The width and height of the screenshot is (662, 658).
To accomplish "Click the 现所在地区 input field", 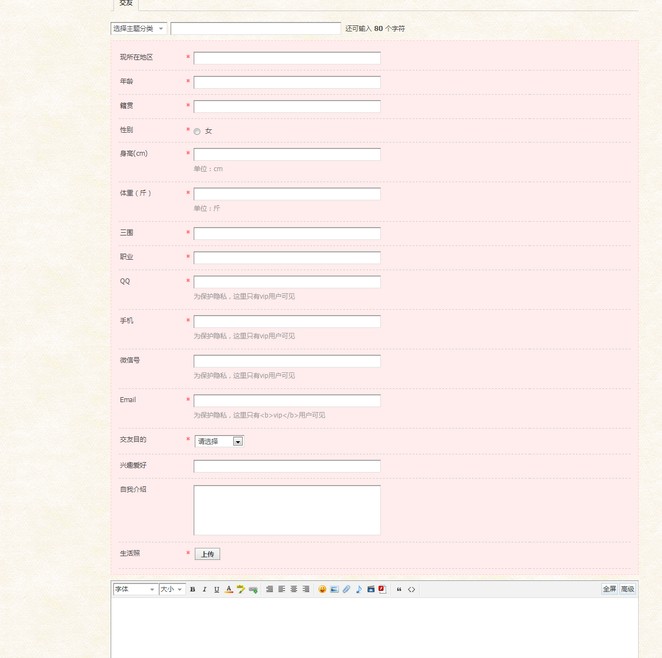I will click(287, 58).
